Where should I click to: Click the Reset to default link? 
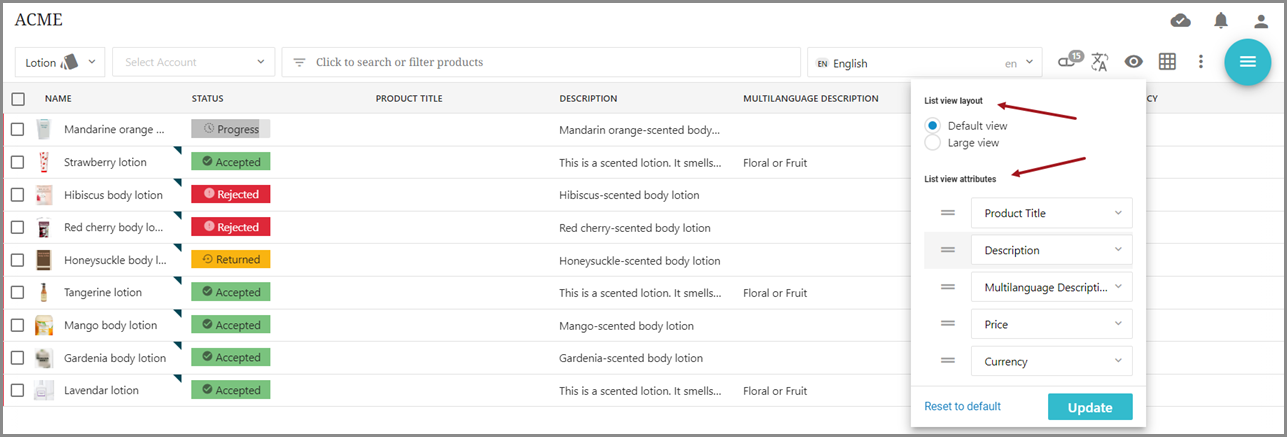[x=962, y=406]
